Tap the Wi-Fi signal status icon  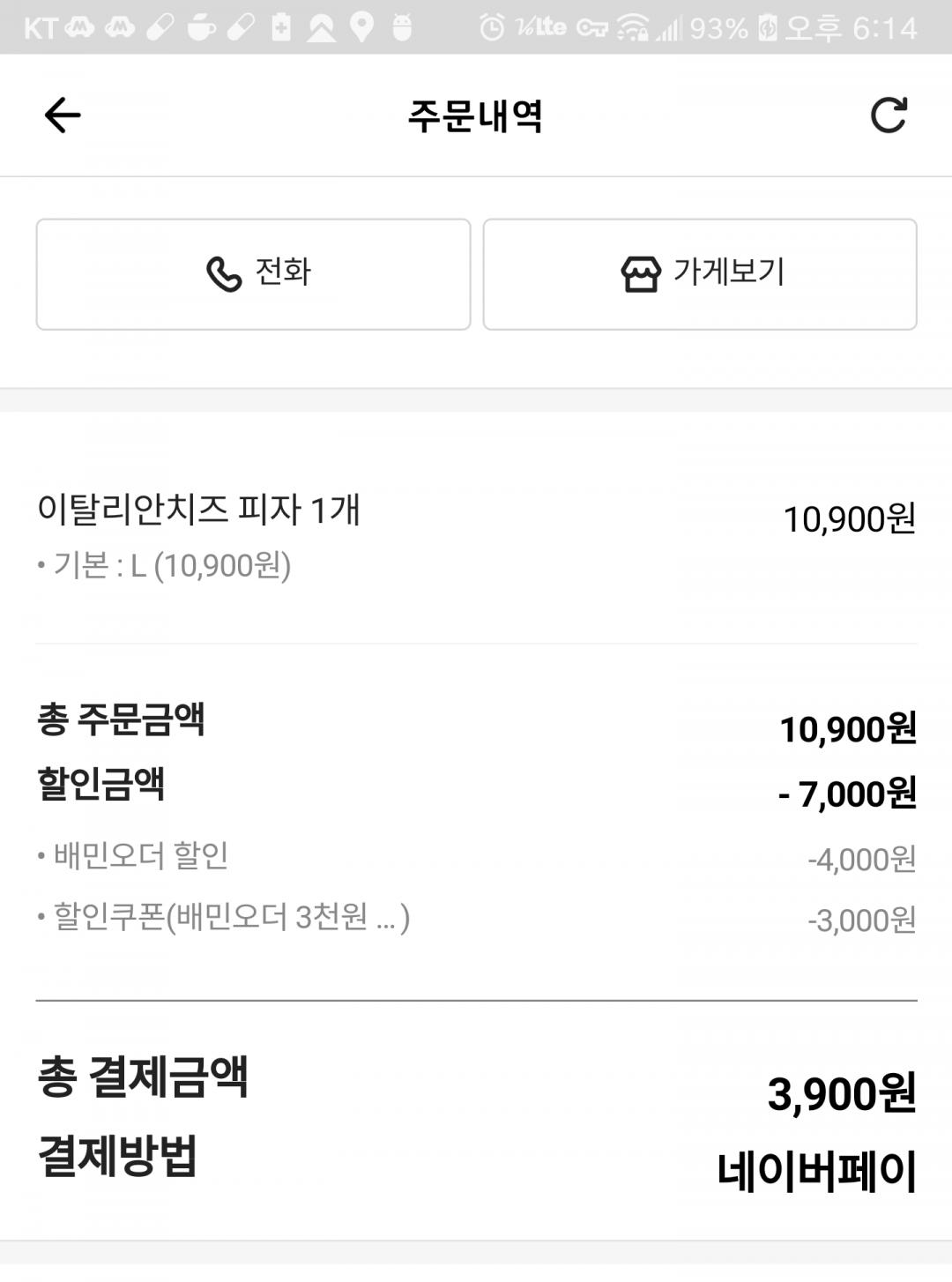coord(633,28)
